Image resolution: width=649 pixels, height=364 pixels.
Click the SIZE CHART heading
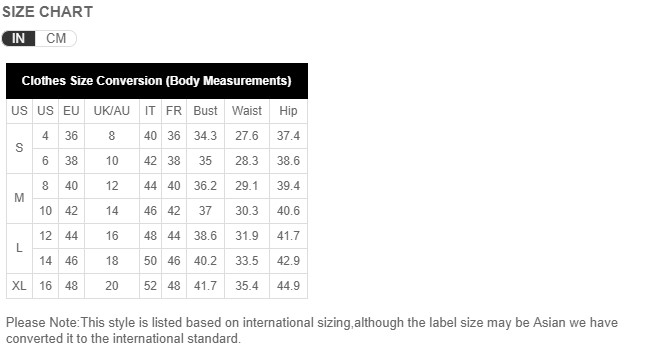click(x=48, y=12)
